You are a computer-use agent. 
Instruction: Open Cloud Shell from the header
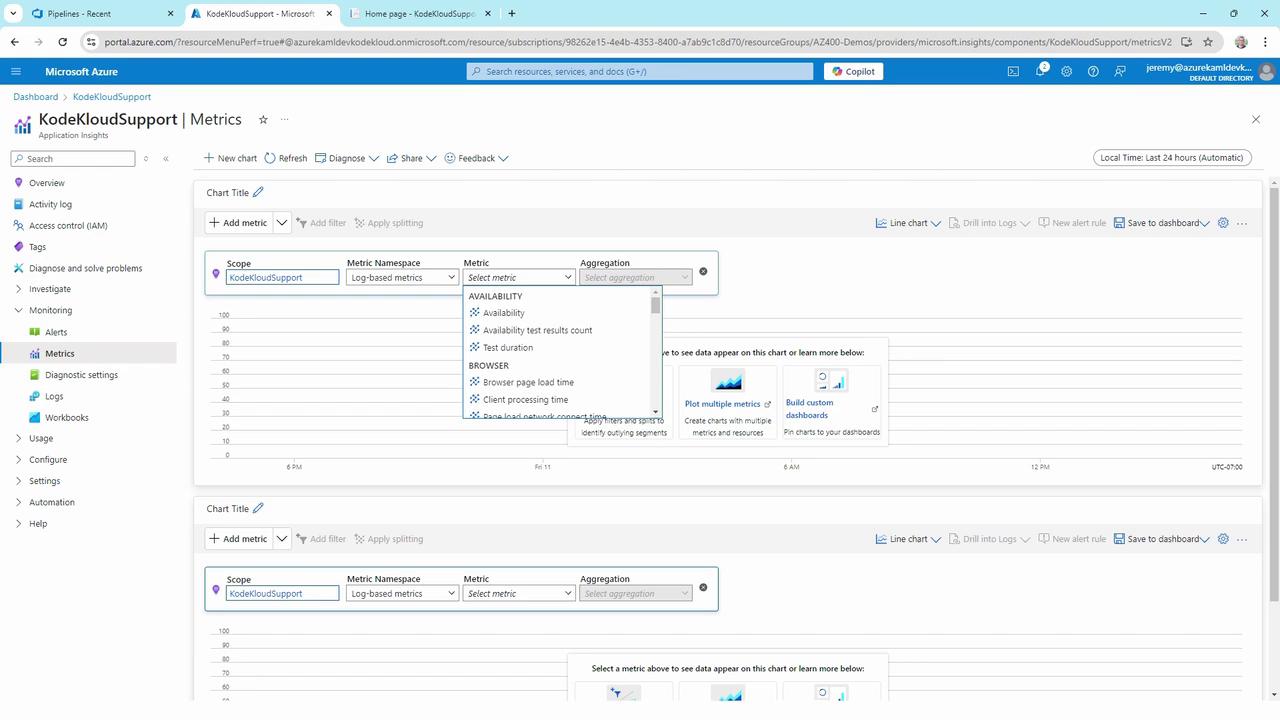coord(1013,71)
